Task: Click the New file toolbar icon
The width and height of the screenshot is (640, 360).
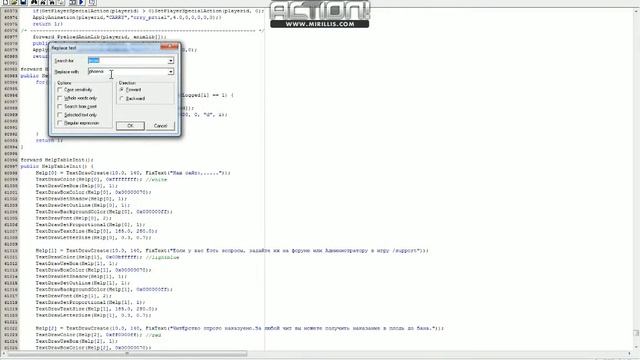Action: pyautogui.click(x=5, y=2)
